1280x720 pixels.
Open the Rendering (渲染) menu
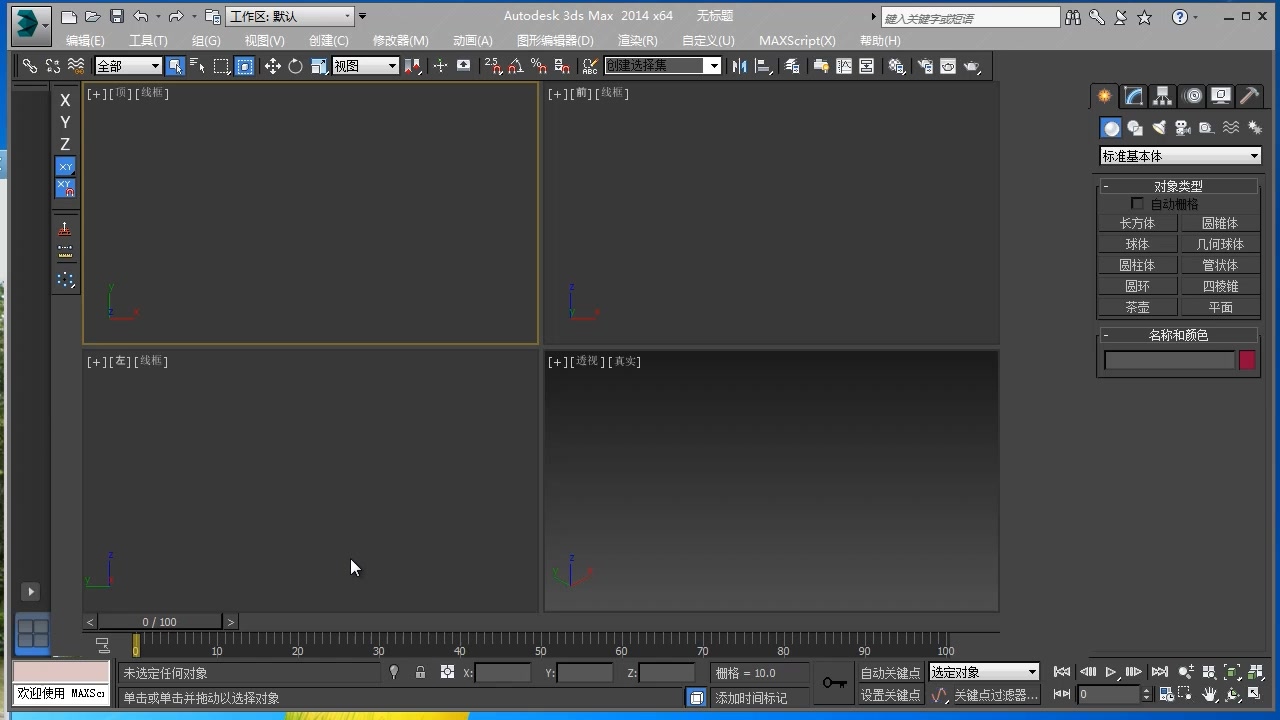click(637, 41)
